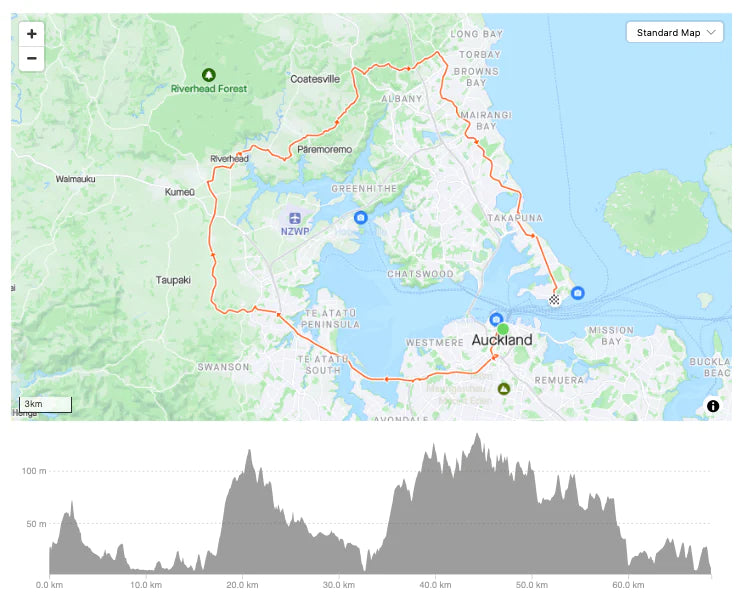Screen dimensions: 743x603
Task: Click the map info icon
Action: click(x=713, y=406)
